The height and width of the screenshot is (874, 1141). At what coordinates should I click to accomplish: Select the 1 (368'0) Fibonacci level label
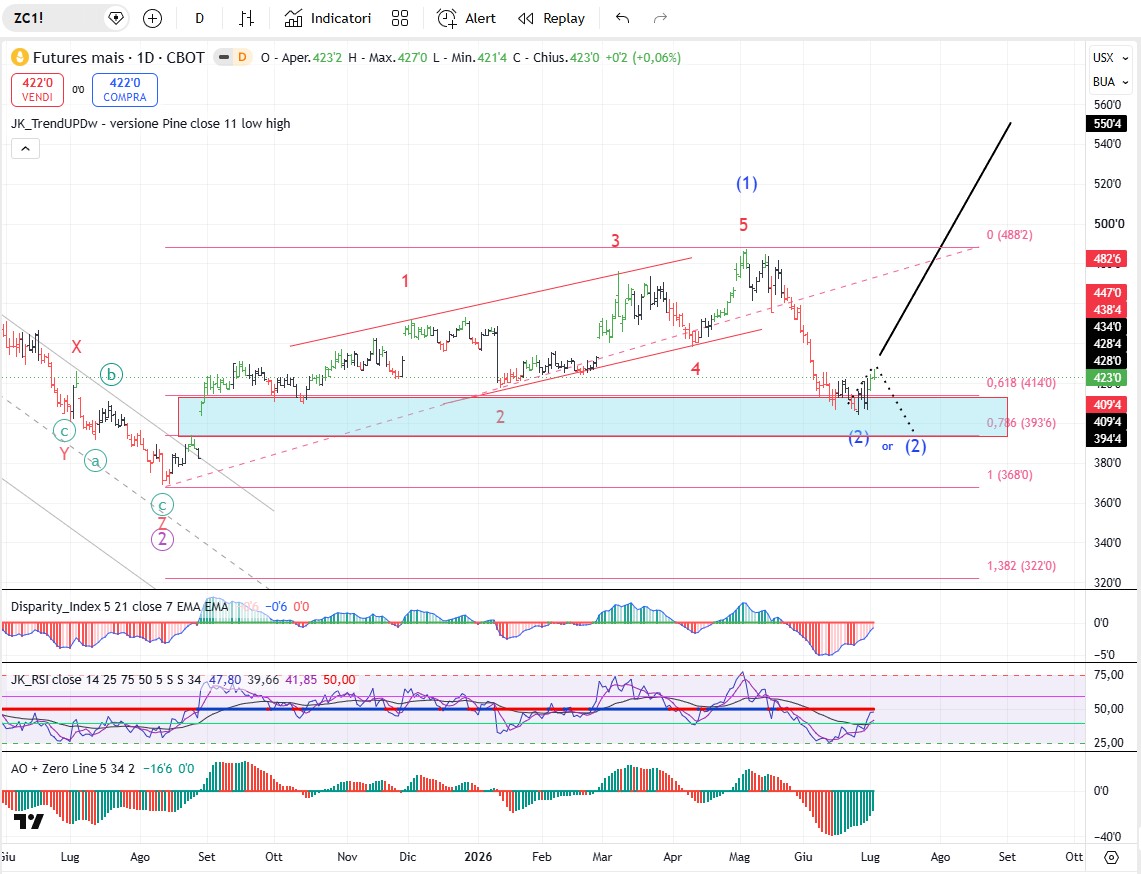pyautogui.click(x=1009, y=474)
